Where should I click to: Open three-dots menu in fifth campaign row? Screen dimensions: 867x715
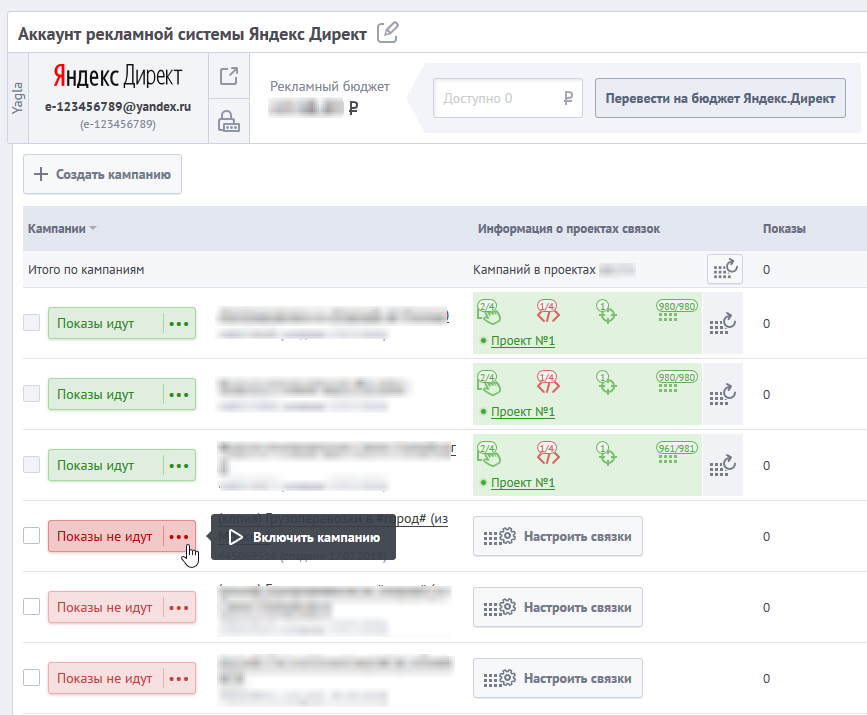(x=179, y=607)
